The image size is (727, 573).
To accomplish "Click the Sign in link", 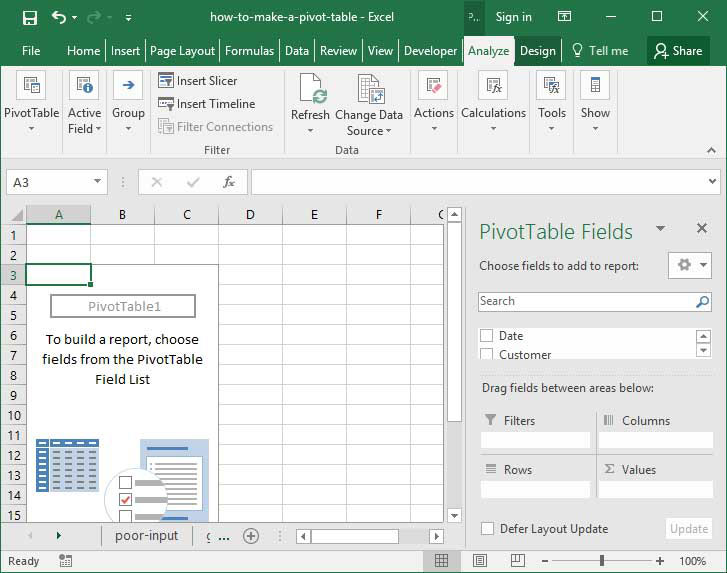I will [513, 17].
